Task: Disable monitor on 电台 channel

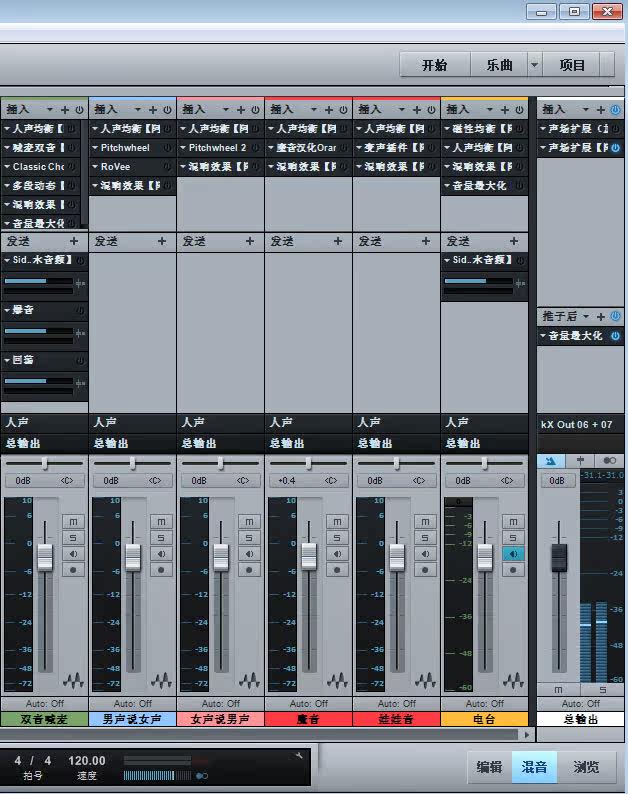Action: pos(513,554)
